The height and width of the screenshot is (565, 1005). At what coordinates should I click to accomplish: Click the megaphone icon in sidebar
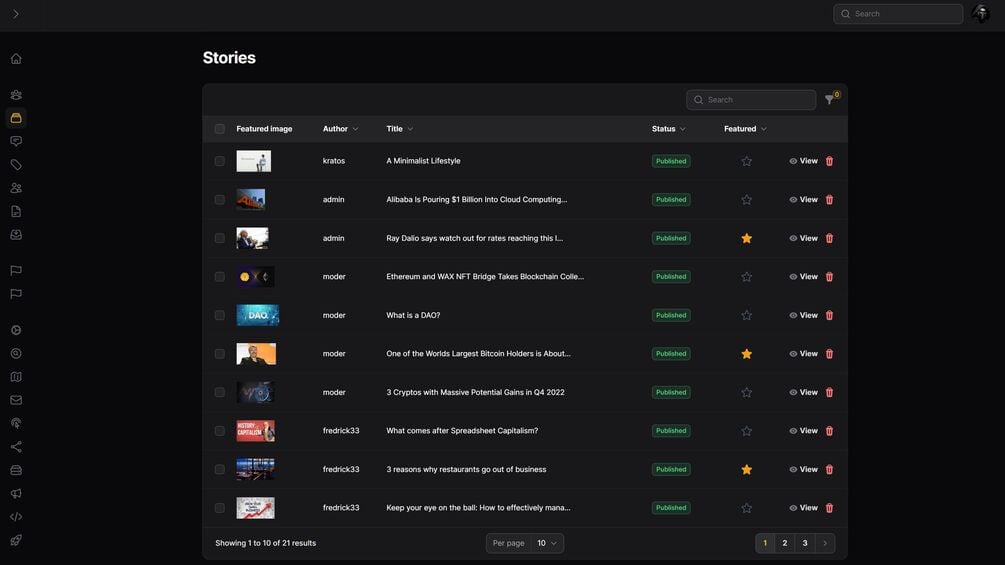coord(16,494)
